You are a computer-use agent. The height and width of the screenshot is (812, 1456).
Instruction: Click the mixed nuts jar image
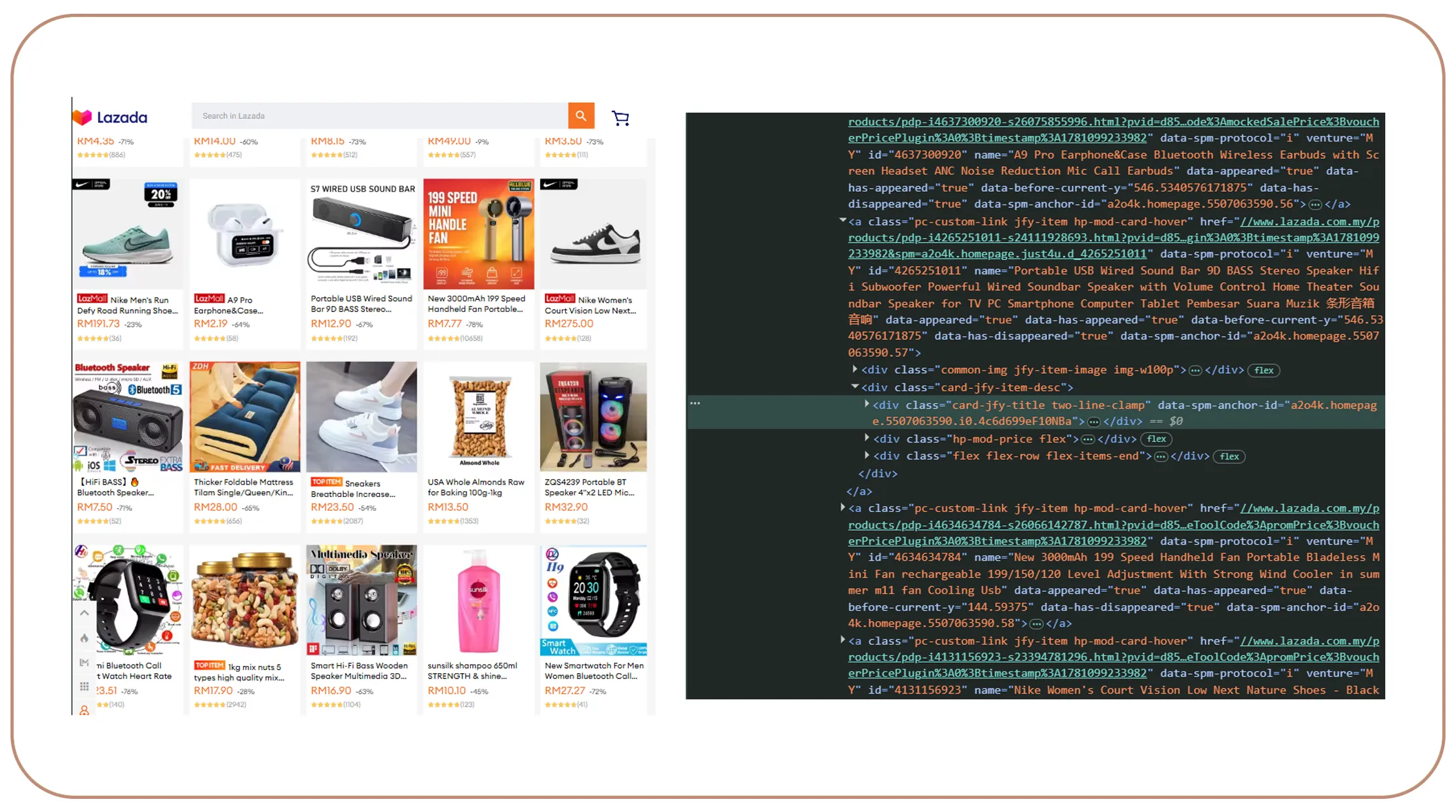(x=245, y=600)
